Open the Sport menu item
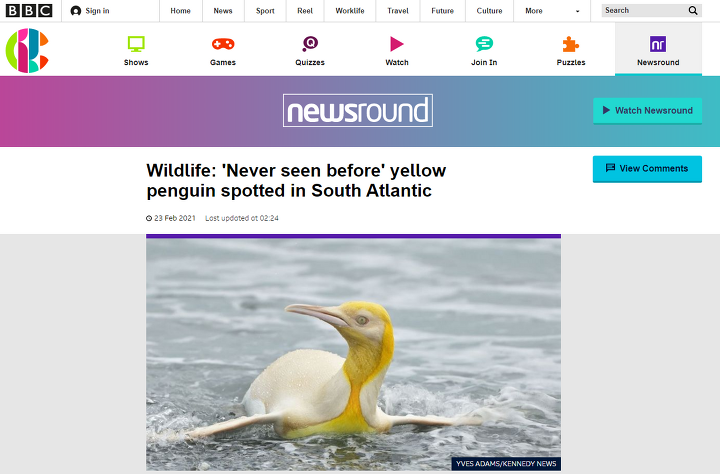The width and height of the screenshot is (720, 474). (x=265, y=11)
